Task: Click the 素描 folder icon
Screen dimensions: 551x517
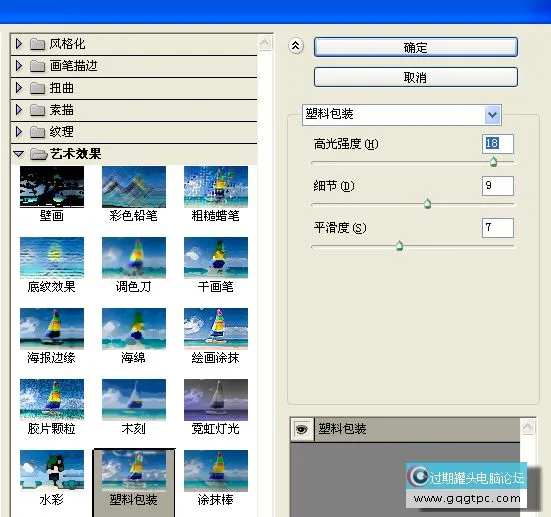Action: [37, 110]
